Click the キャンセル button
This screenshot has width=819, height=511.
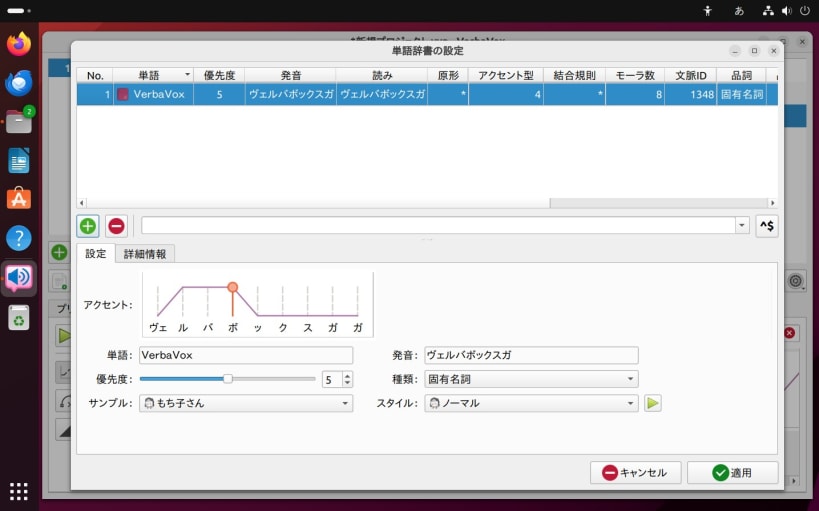pos(636,473)
